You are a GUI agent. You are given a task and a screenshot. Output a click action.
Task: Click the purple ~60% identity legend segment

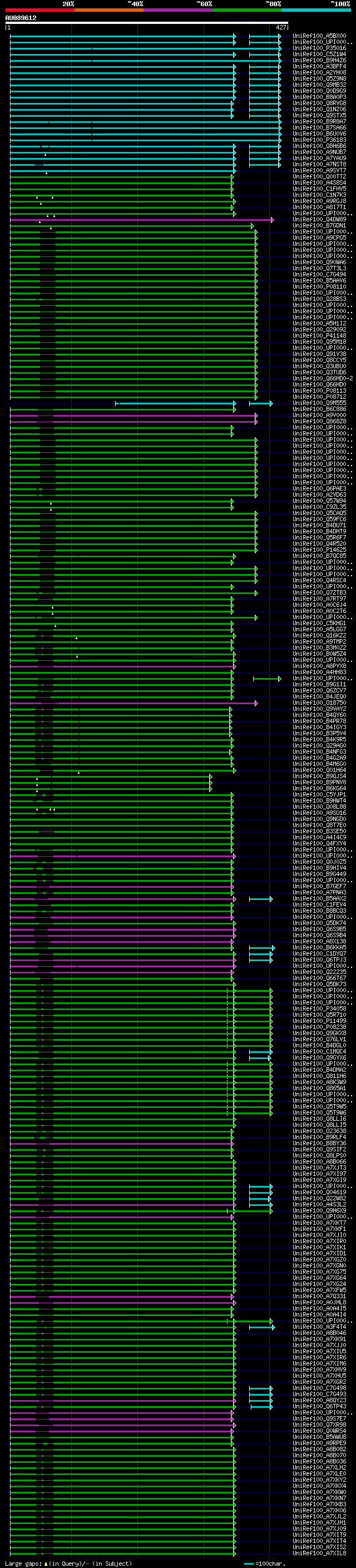click(x=177, y=10)
